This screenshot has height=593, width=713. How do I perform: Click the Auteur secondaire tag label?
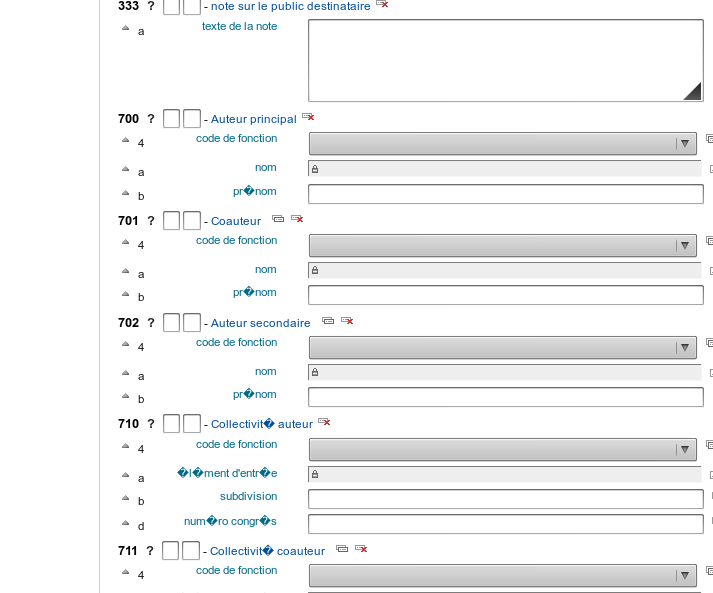click(260, 323)
